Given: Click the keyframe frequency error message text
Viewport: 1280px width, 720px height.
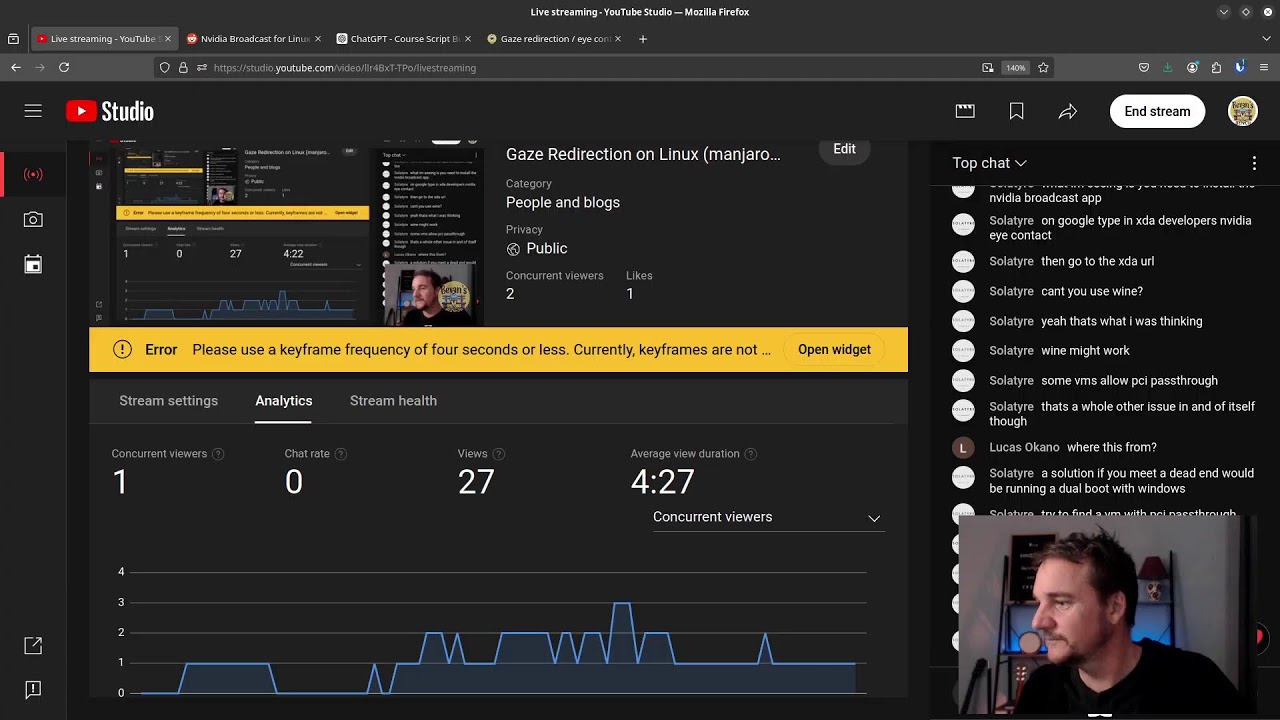Looking at the screenshot, I should [x=482, y=349].
